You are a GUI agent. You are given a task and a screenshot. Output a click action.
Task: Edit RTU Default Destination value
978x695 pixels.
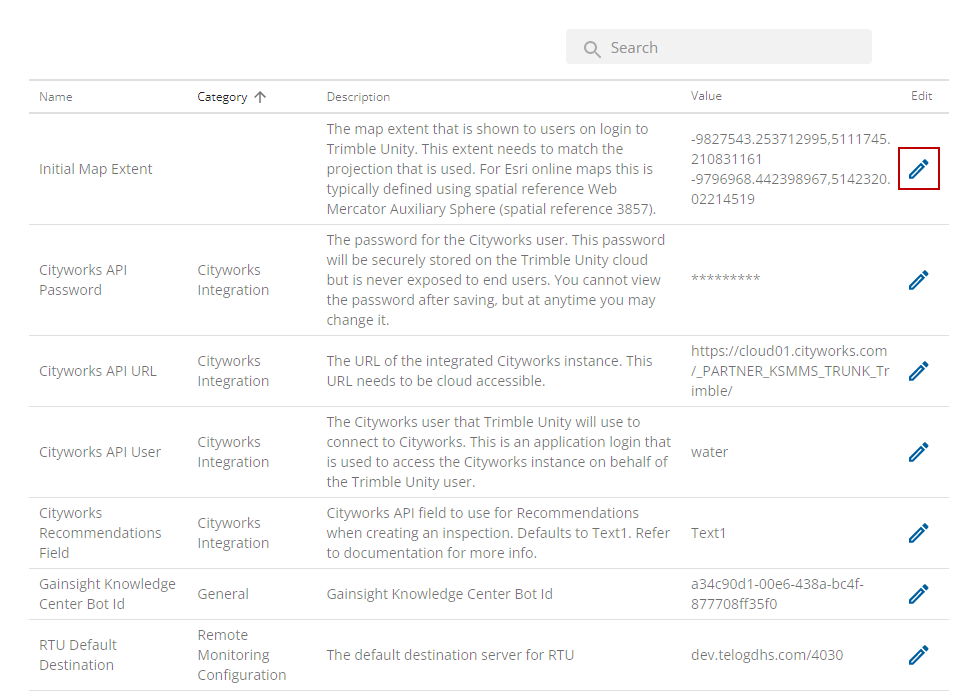[918, 655]
